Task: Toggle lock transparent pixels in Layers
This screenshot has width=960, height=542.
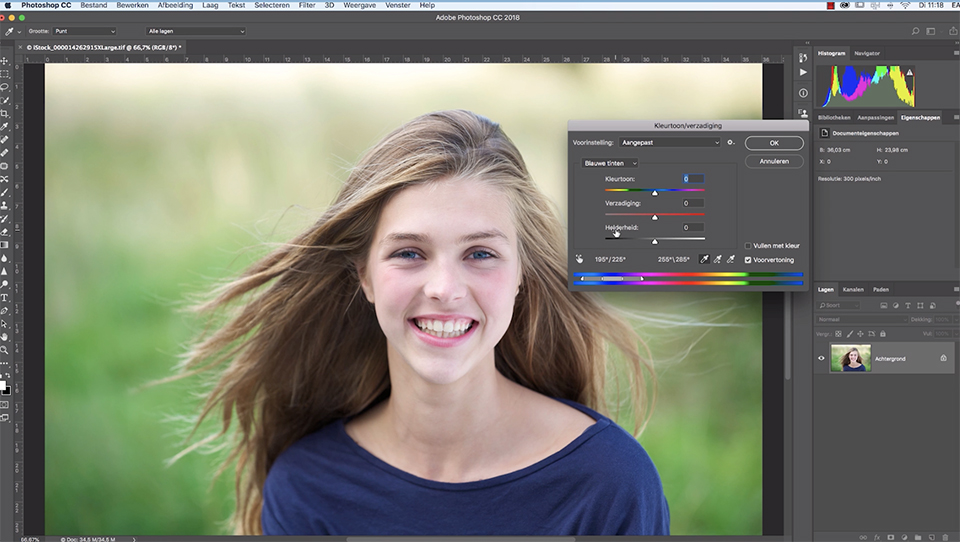Action: 838,334
